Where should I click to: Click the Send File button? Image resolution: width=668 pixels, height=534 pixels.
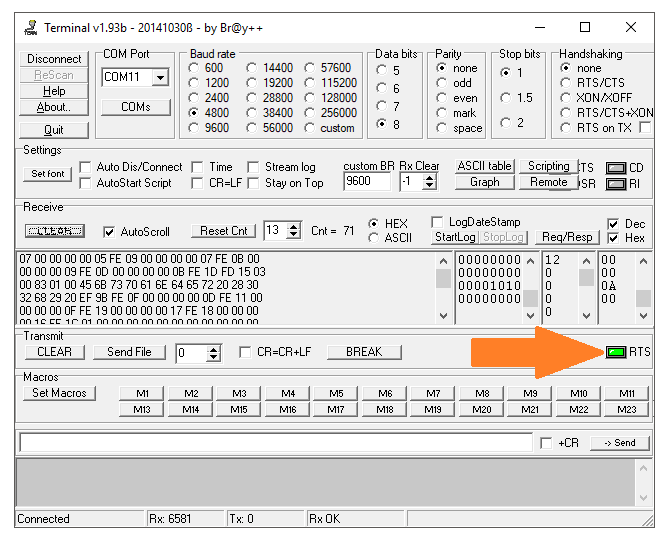[129, 352]
